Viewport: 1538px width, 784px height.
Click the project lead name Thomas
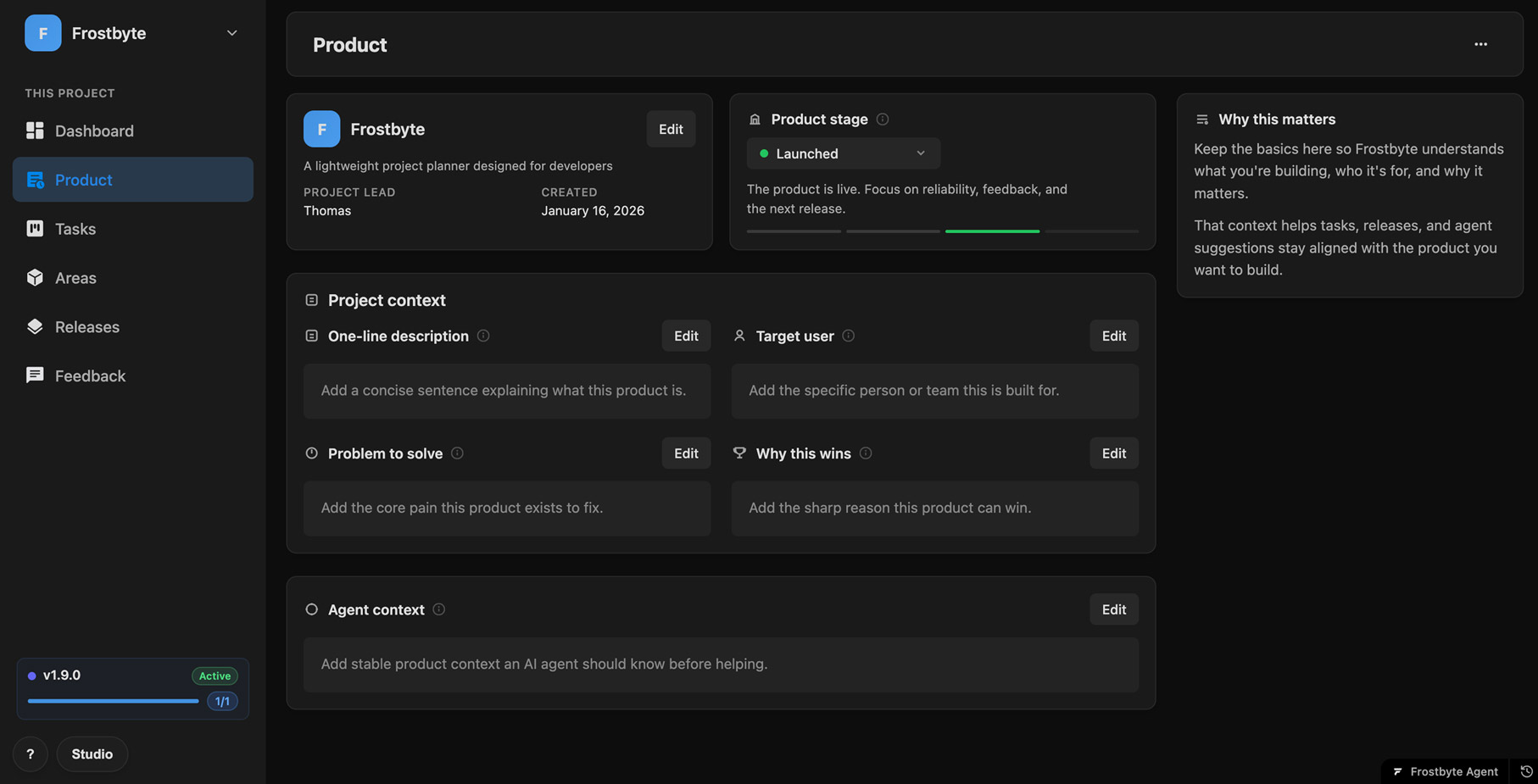coord(327,210)
